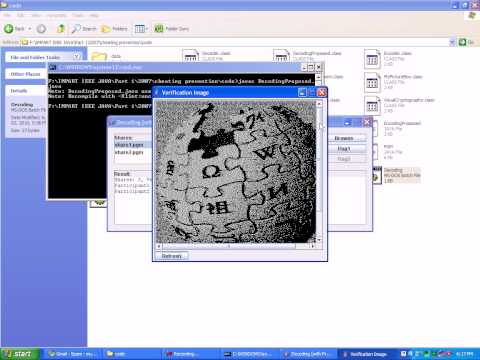This screenshot has width=480, height=360.
Task: Click the green Go button beside address bar
Action: point(466,42)
